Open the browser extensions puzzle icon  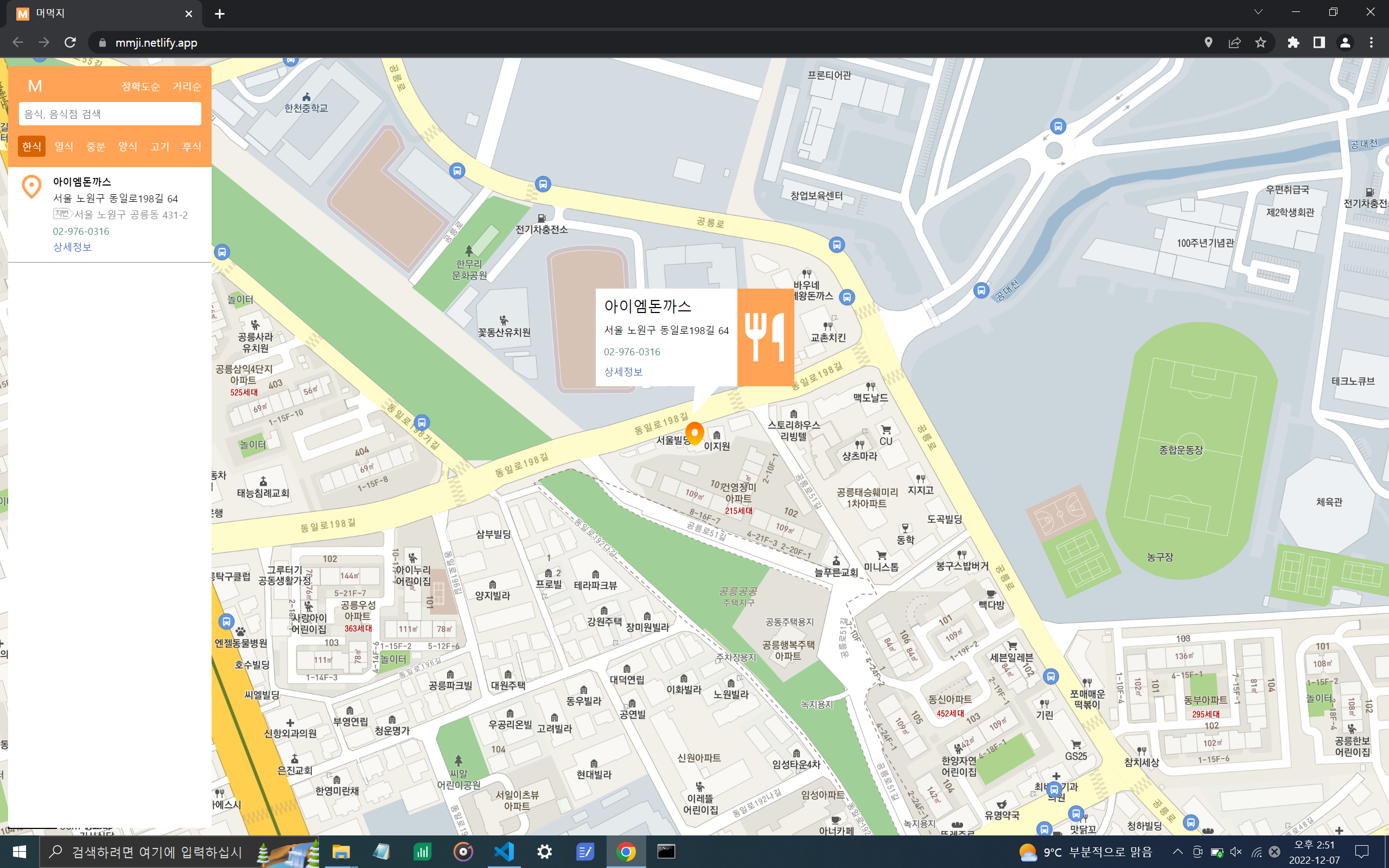[x=1293, y=42]
